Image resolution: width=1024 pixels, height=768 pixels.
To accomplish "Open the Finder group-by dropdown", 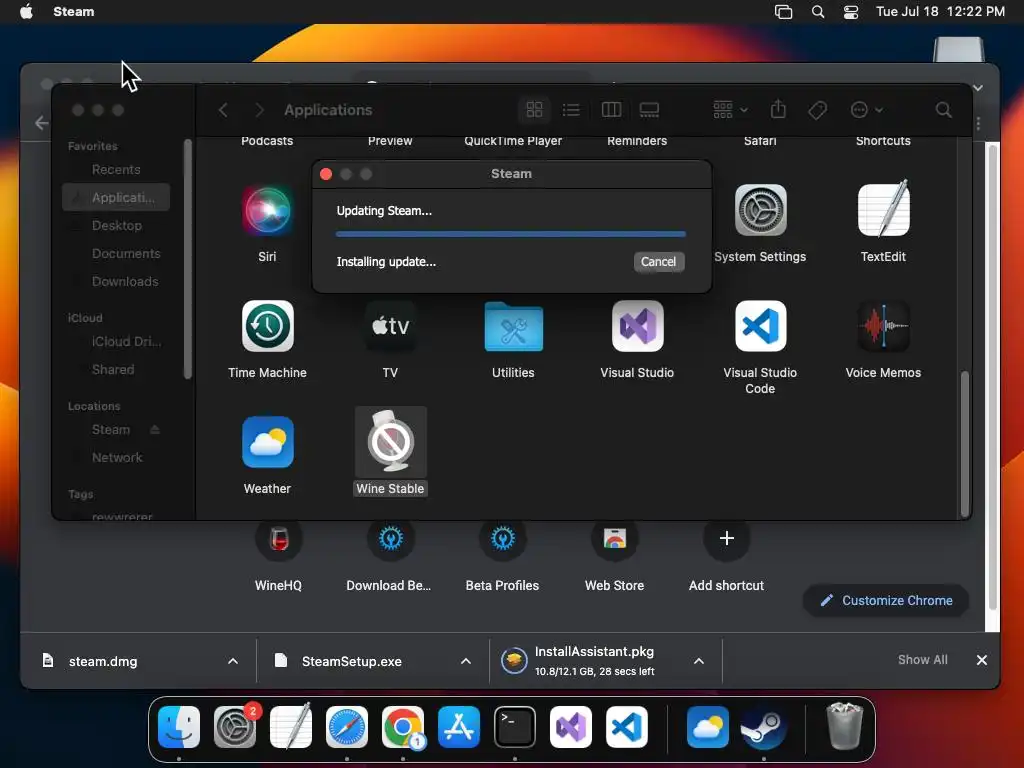I will coord(730,110).
